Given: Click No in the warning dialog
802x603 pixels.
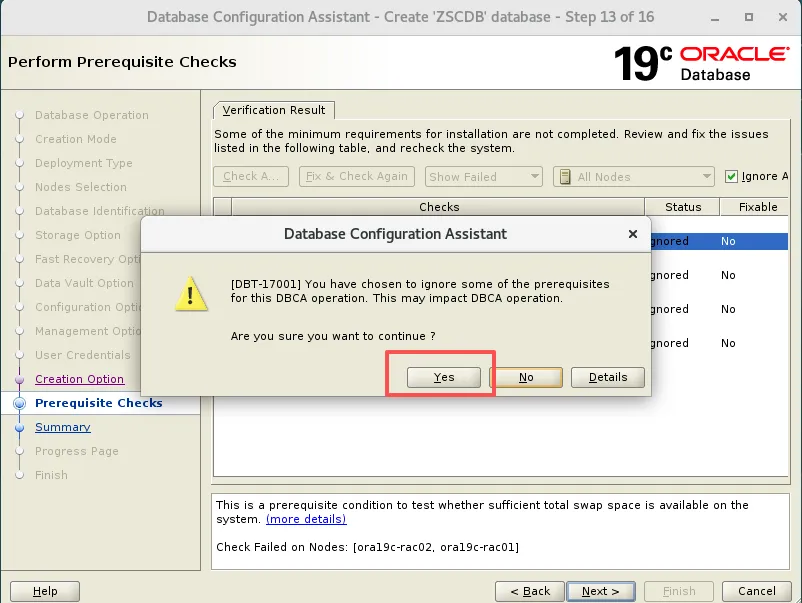Looking at the screenshot, I should (x=526, y=377).
